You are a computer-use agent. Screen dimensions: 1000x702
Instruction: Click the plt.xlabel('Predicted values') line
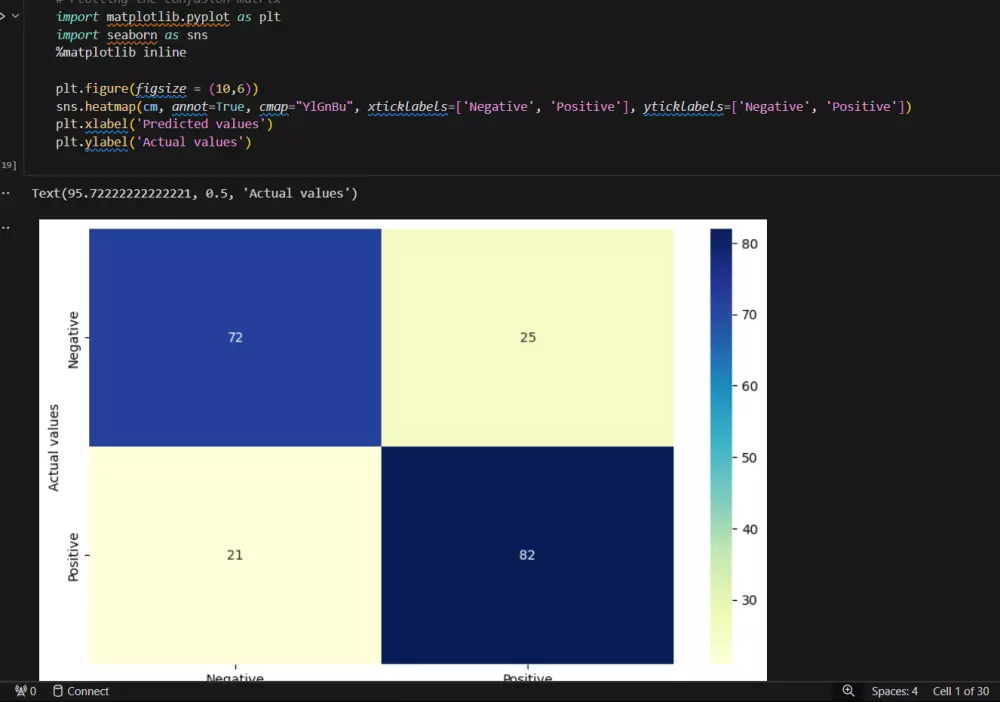point(164,124)
